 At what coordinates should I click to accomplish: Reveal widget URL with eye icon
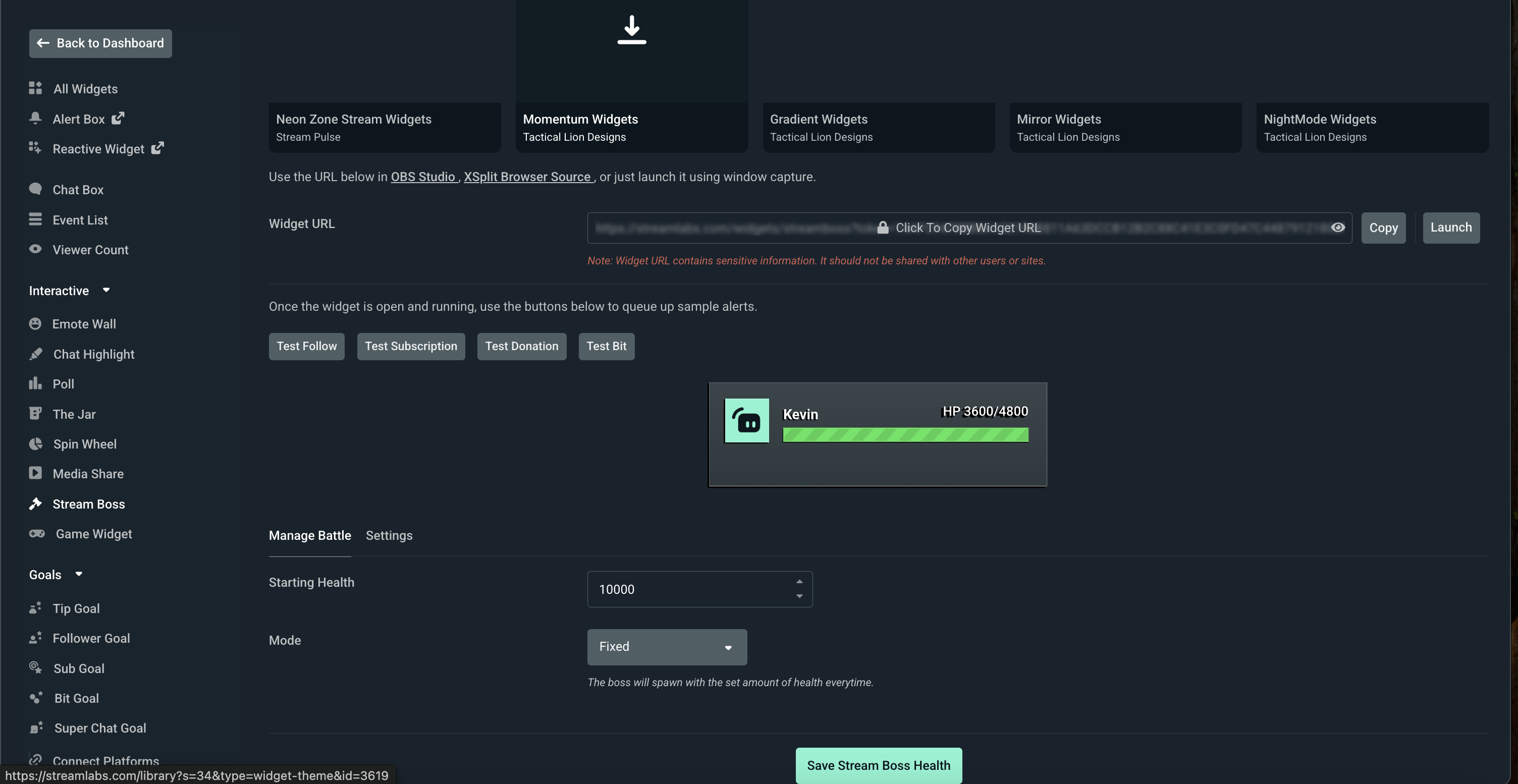(1338, 228)
